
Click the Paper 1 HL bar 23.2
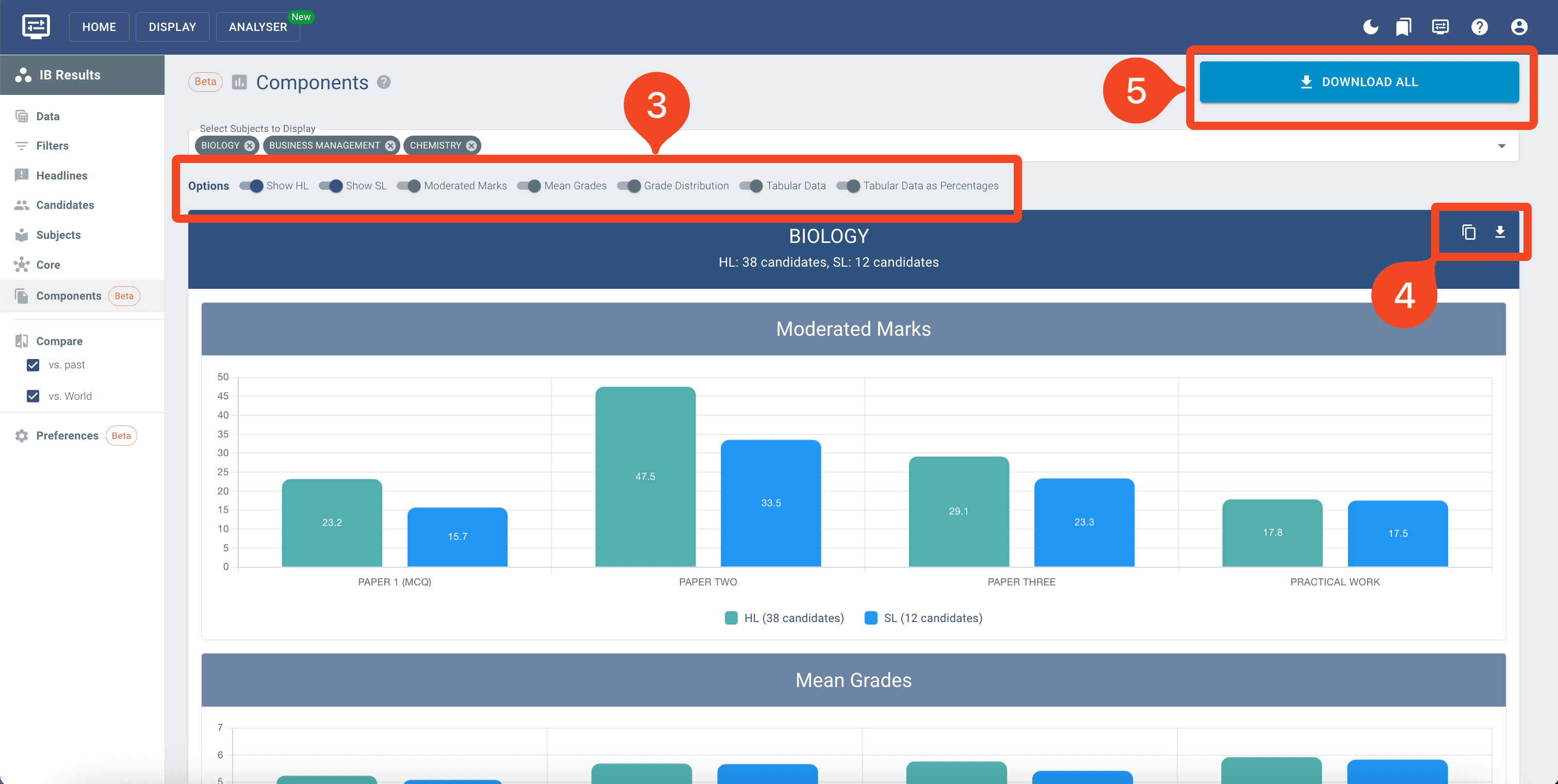coord(332,522)
